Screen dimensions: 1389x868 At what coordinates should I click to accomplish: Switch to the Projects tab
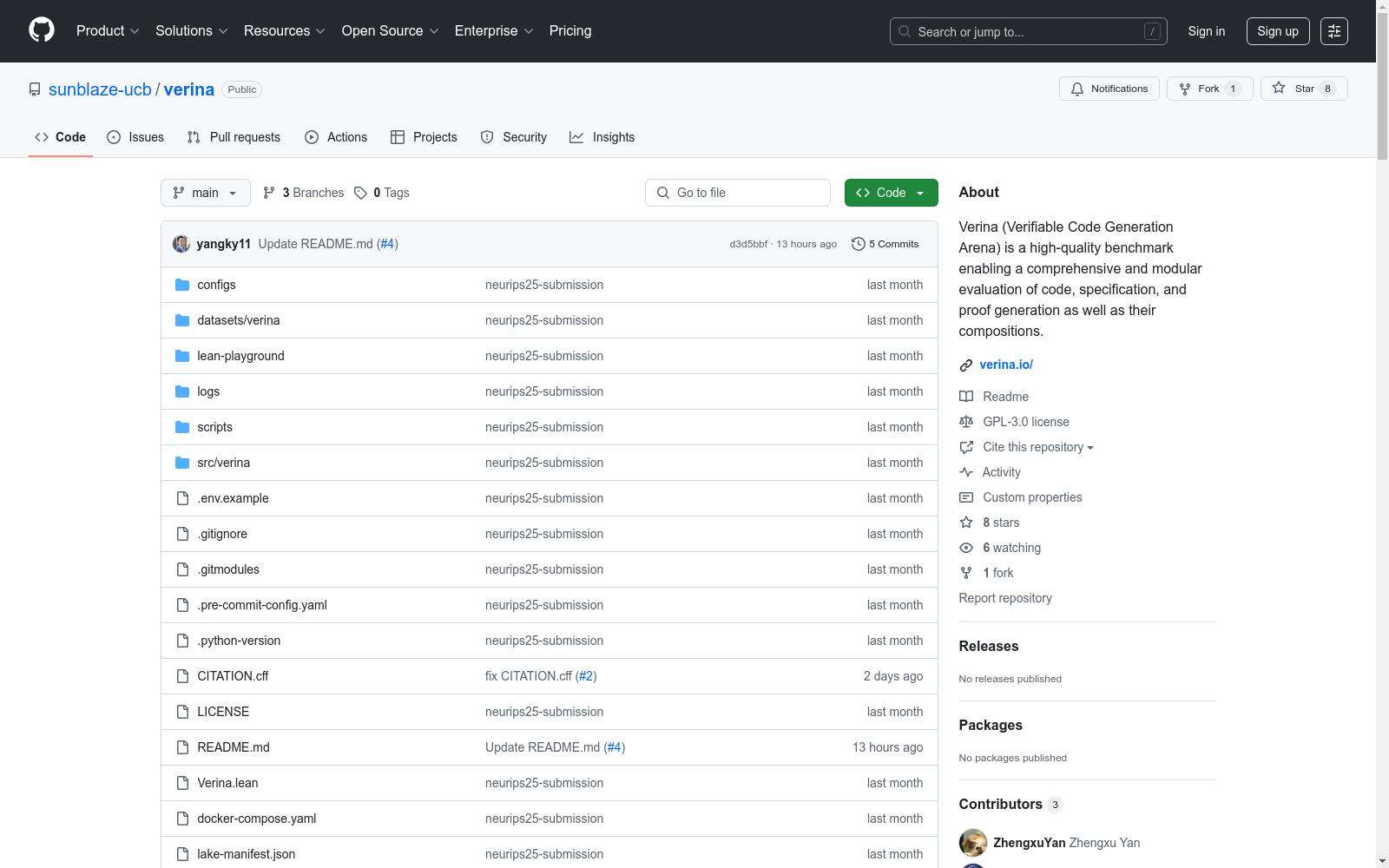pyautogui.click(x=424, y=137)
